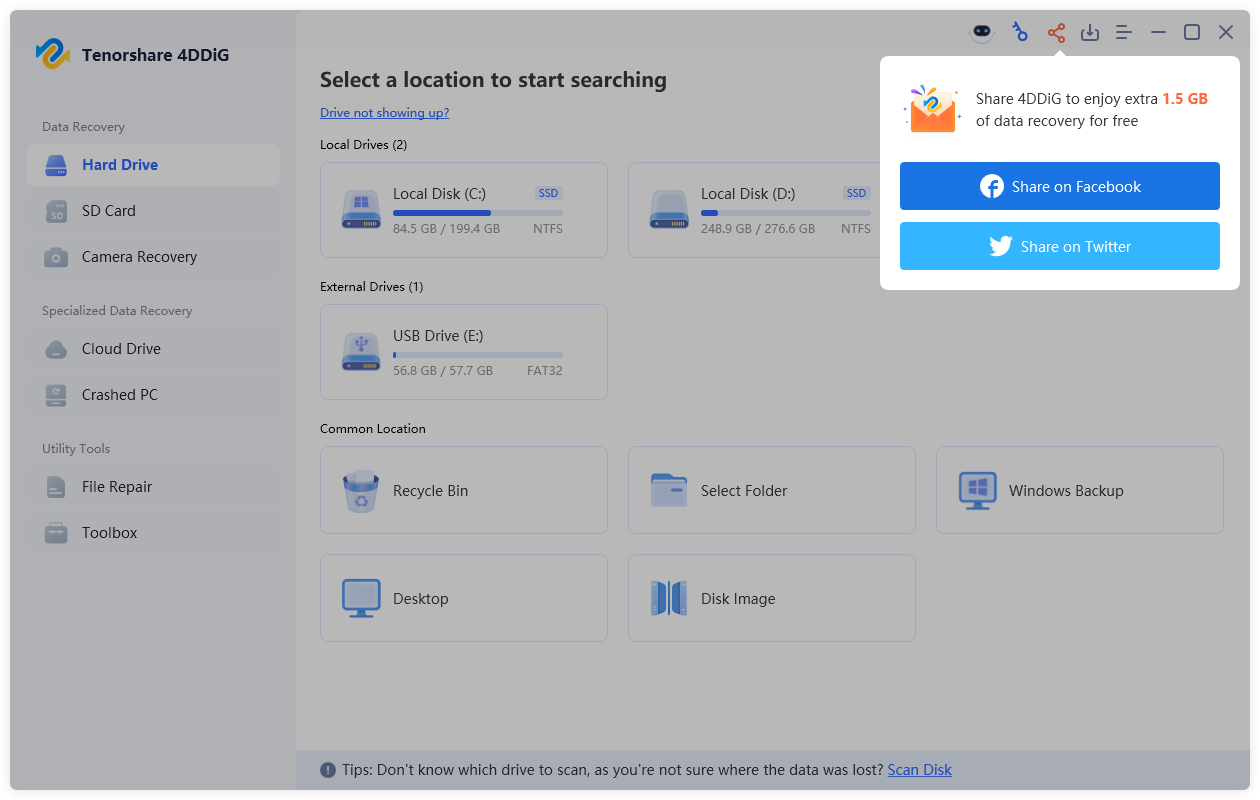Viewport: 1260px width, 800px height.
Task: Toggle the share panel via the share icon
Action: 1056,32
